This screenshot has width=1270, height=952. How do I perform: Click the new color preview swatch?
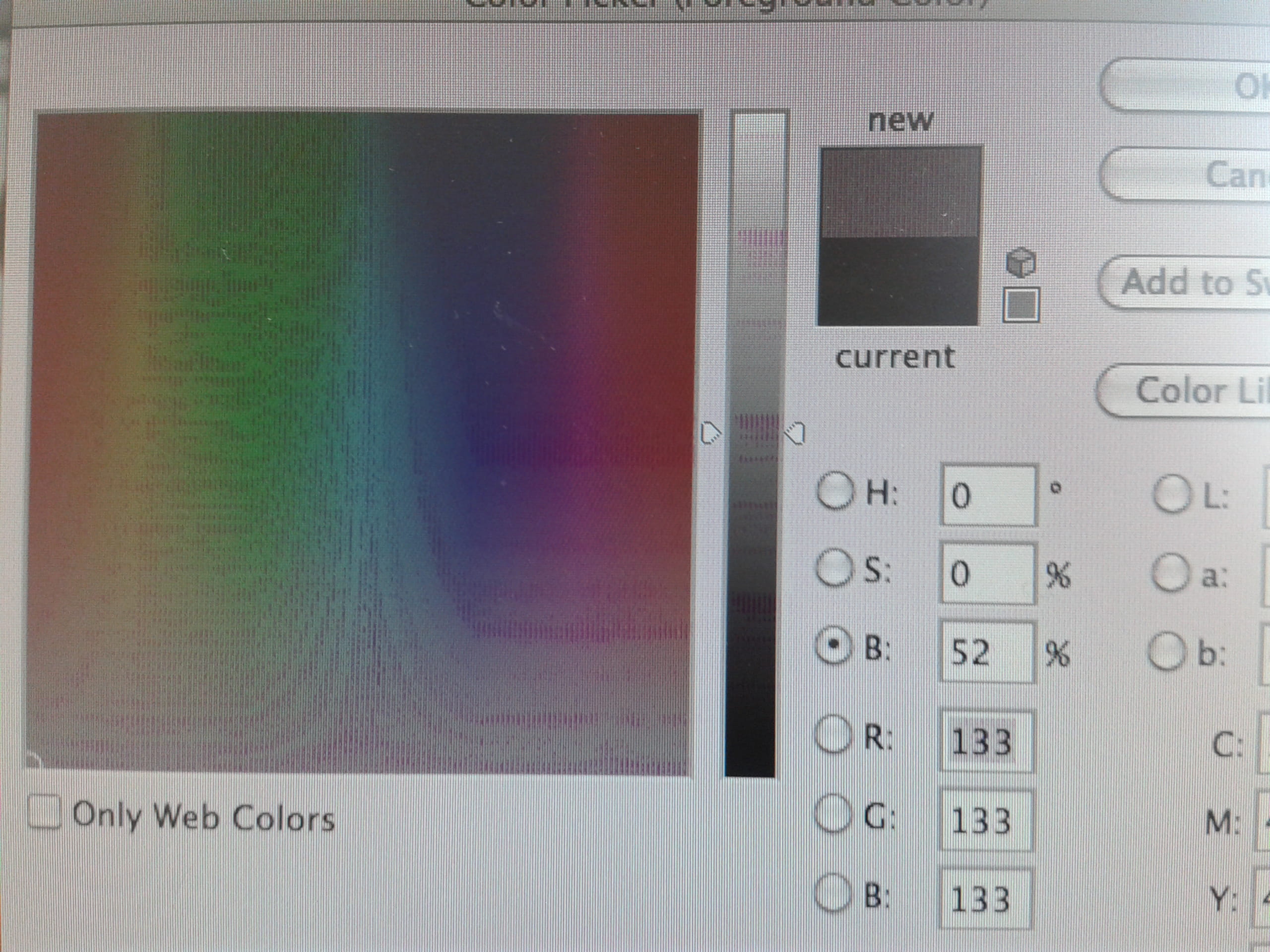pos(900,192)
